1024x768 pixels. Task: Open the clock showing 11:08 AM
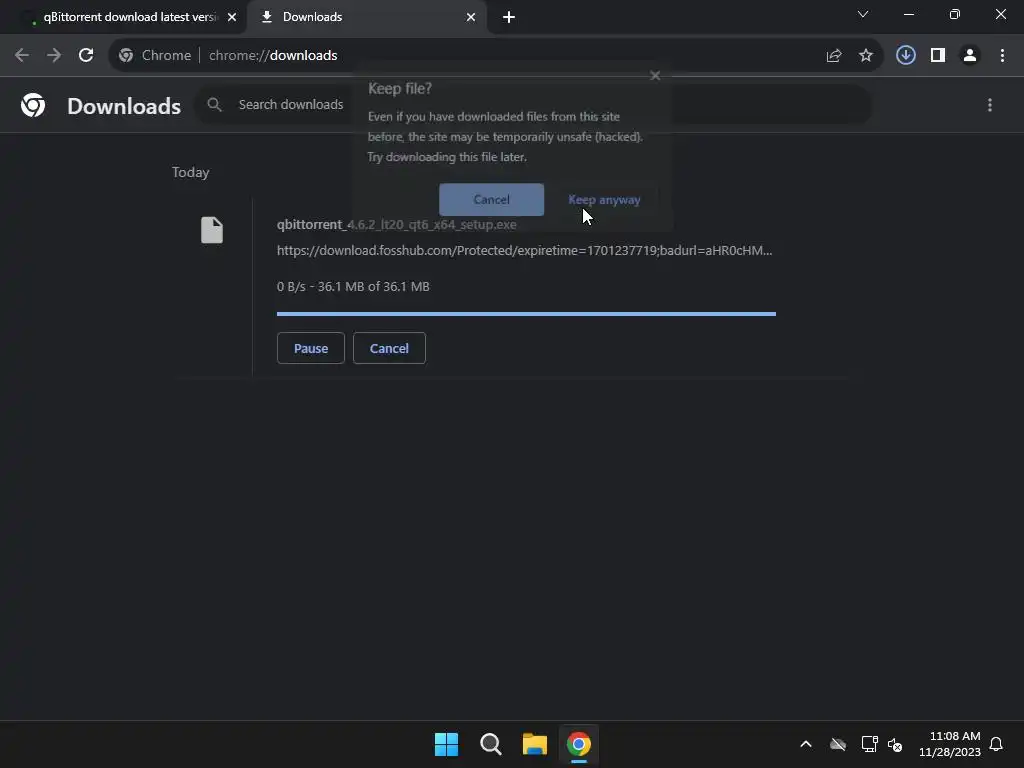[x=950, y=744]
